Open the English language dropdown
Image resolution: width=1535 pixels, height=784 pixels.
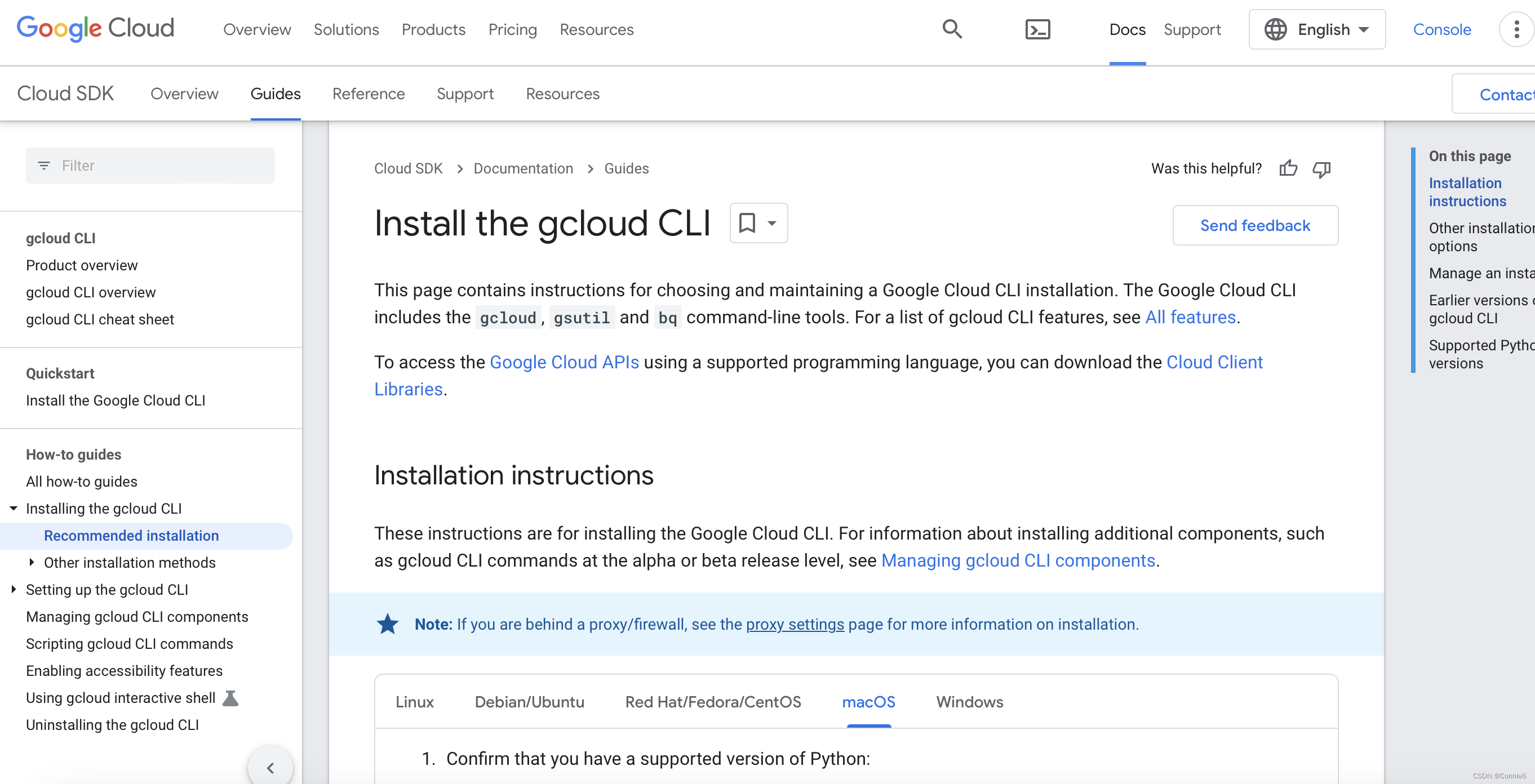1317,29
